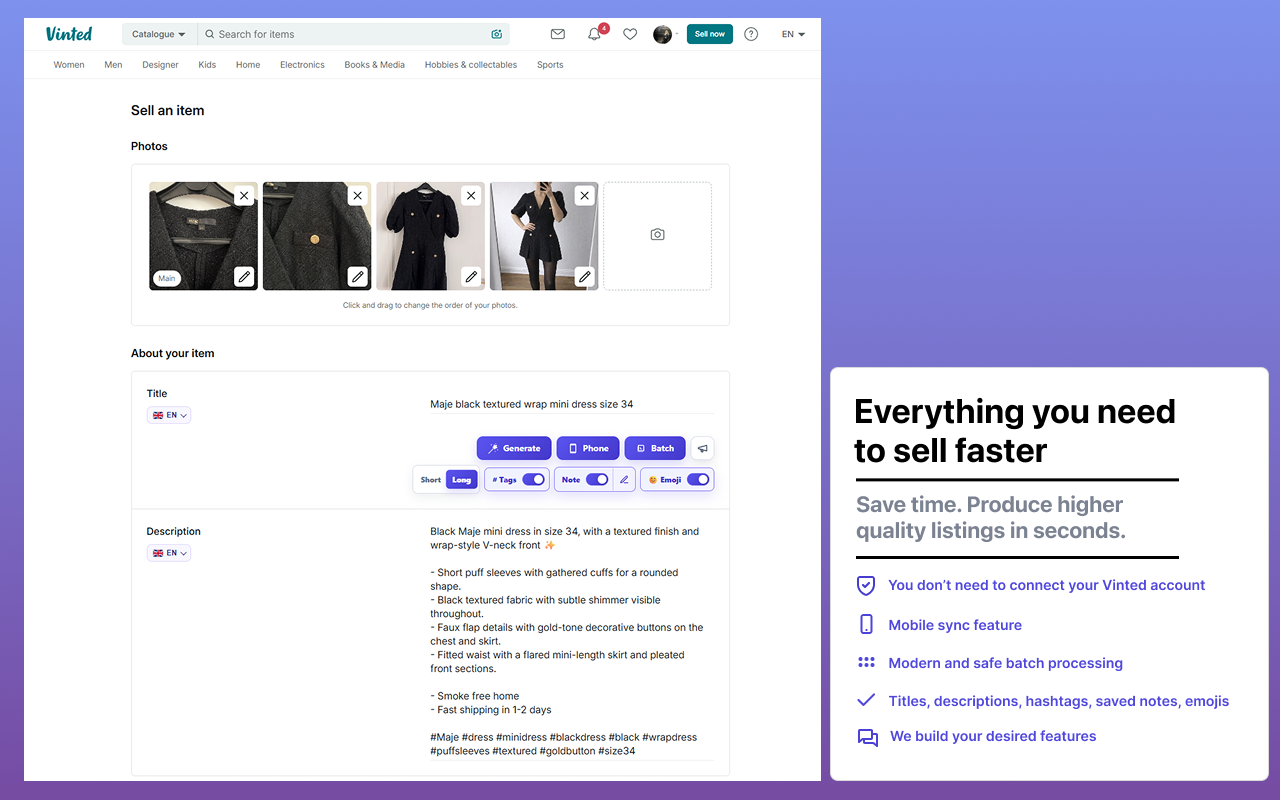The height and width of the screenshot is (800, 1280).
Task: Open the Vinted home logo
Action: 68,34
